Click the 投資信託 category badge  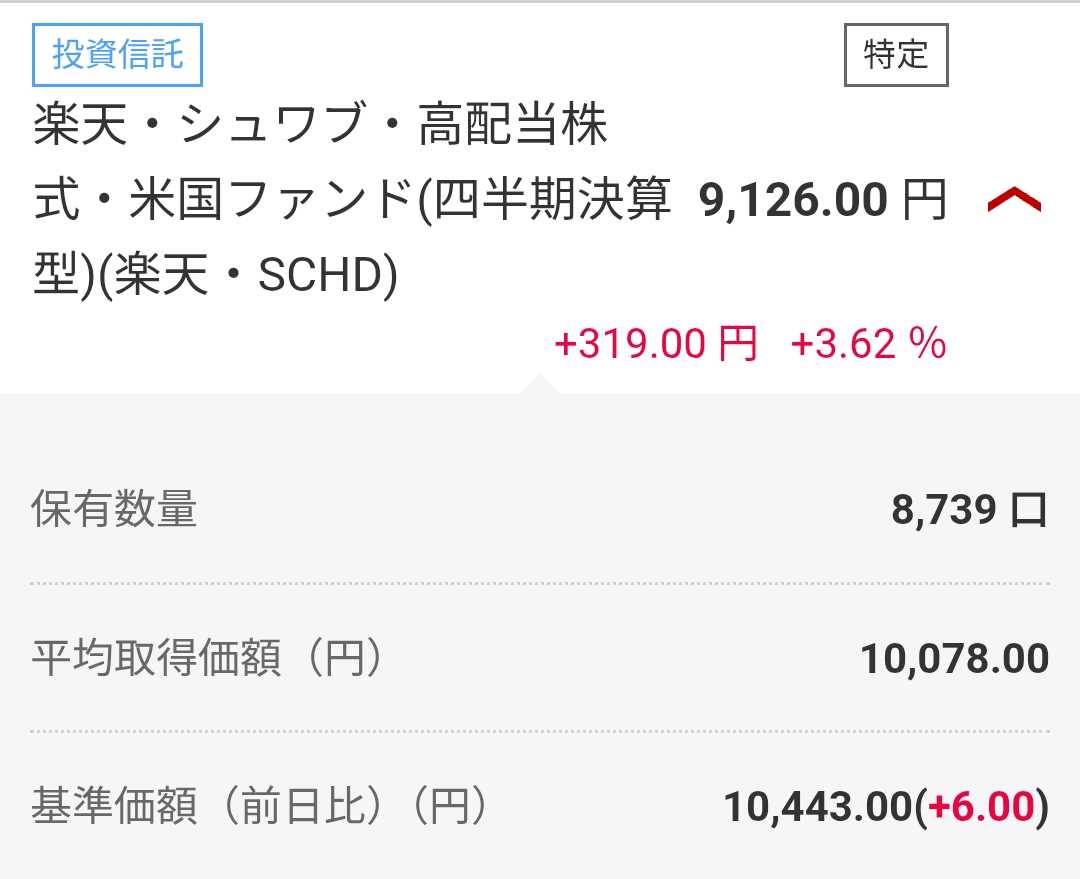click(117, 54)
